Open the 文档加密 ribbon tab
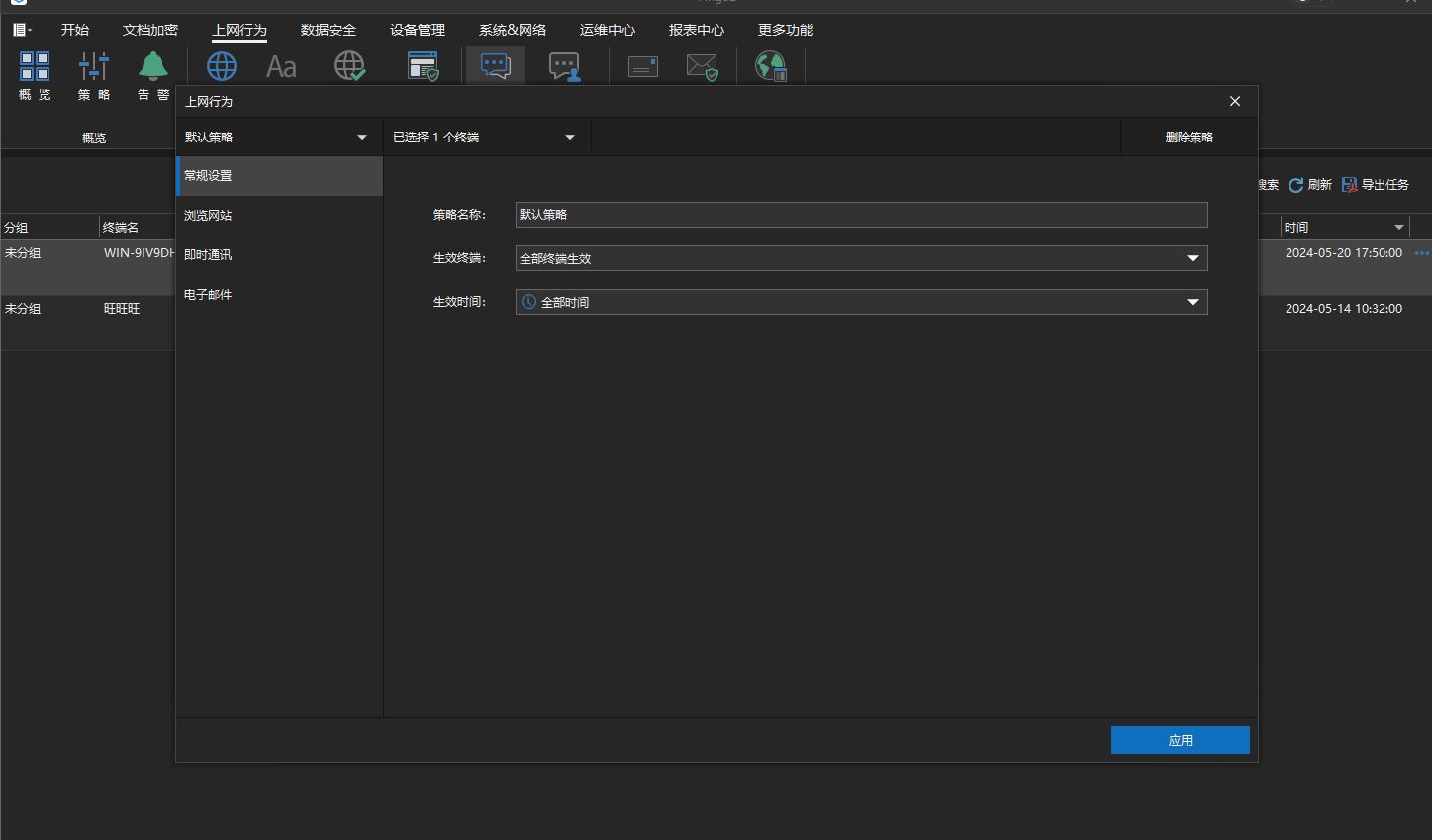This screenshot has height=840, width=1432. coord(150,30)
